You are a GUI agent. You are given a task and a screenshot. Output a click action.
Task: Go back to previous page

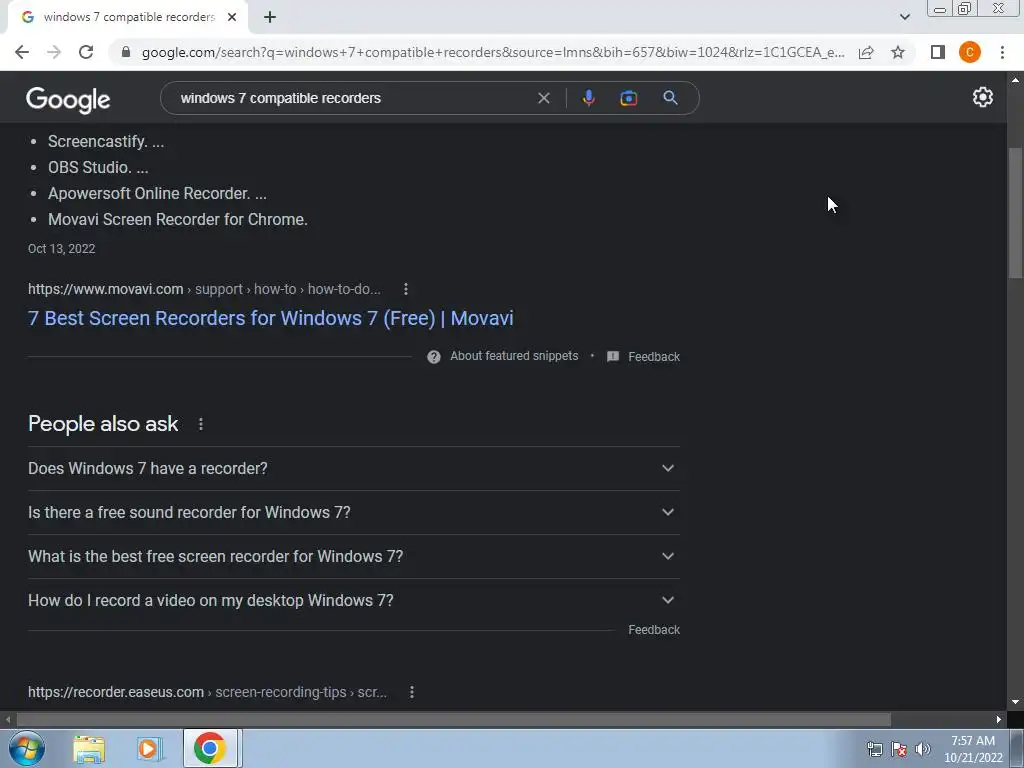pyautogui.click(x=22, y=52)
